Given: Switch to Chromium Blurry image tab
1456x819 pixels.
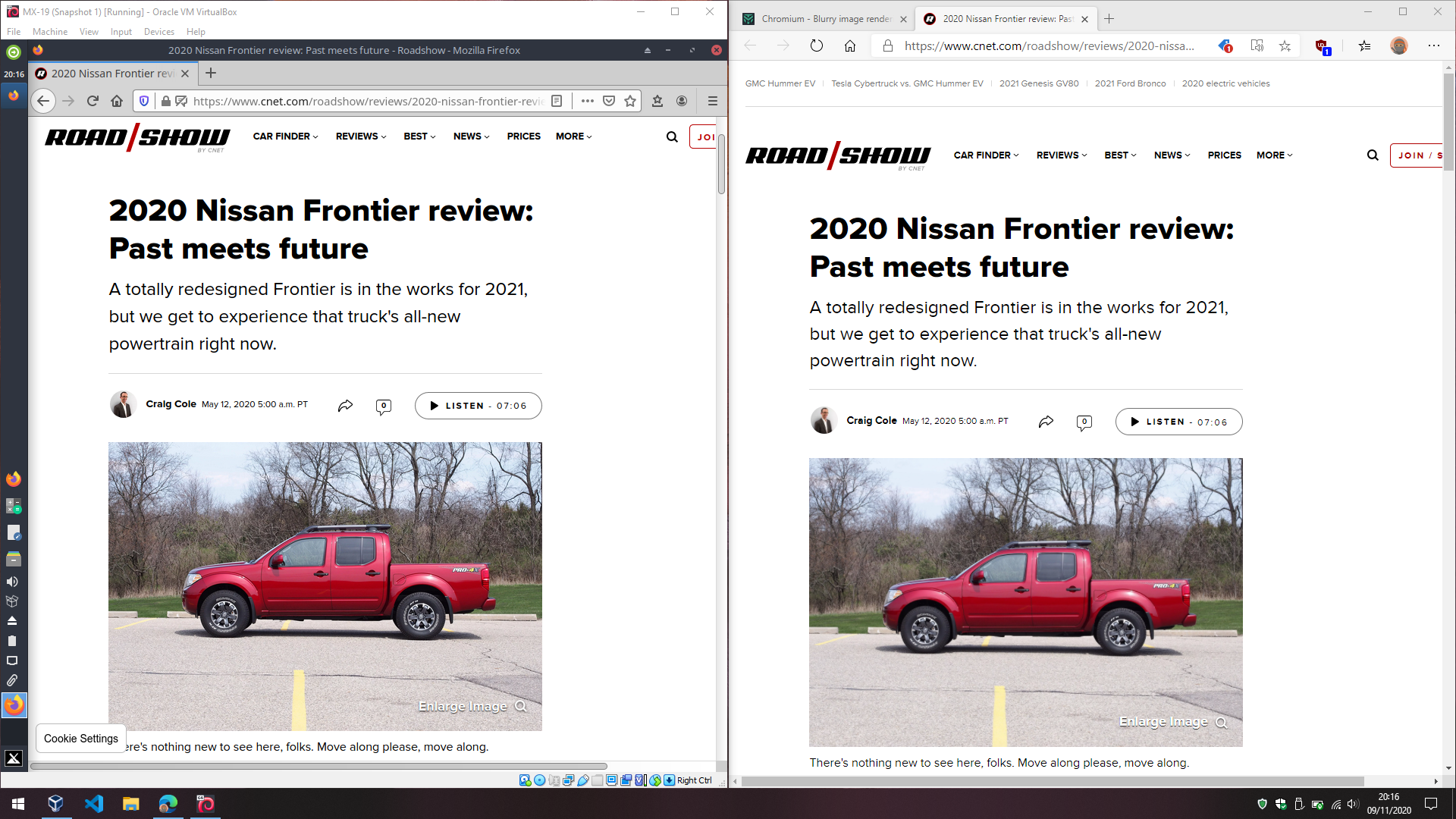Looking at the screenshot, I should pos(824,19).
